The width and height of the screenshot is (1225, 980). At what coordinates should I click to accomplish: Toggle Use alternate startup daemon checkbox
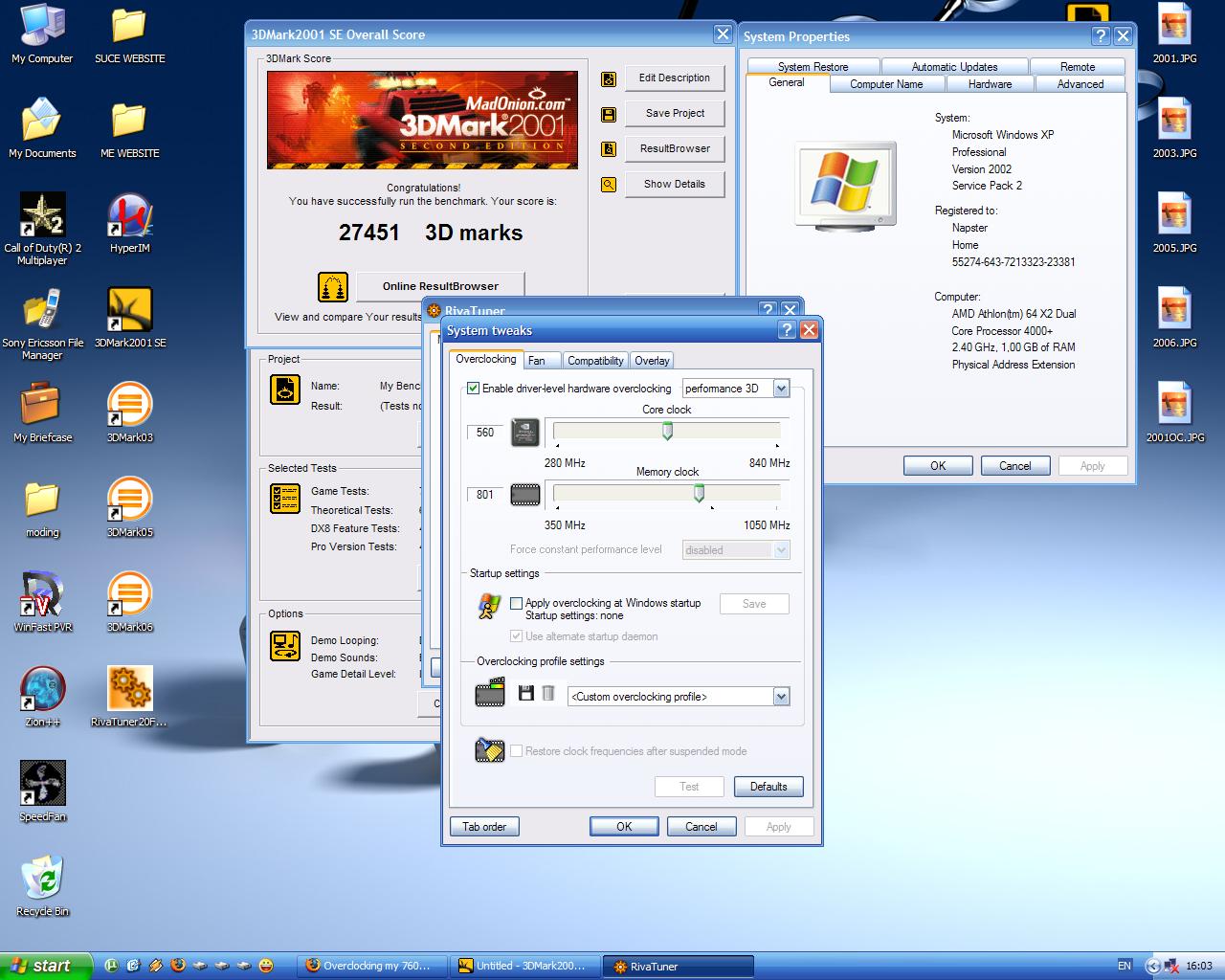pyautogui.click(x=517, y=636)
